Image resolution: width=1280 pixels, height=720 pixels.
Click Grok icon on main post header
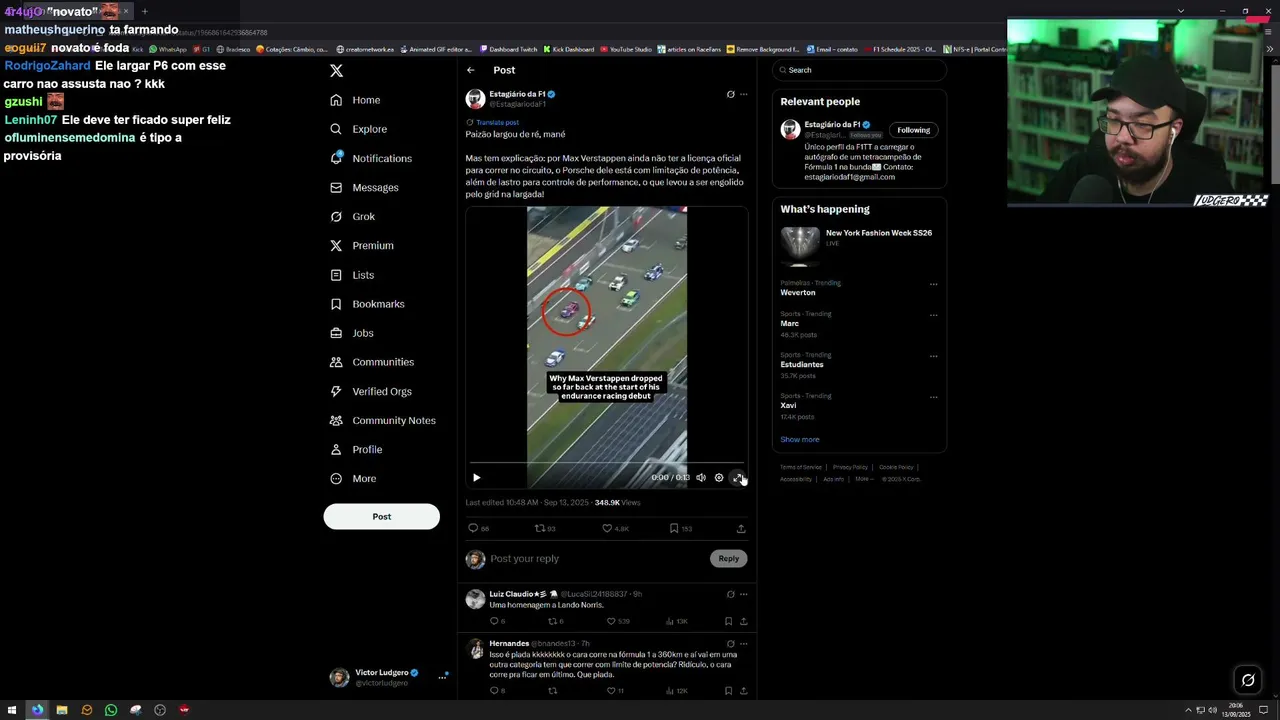(730, 94)
